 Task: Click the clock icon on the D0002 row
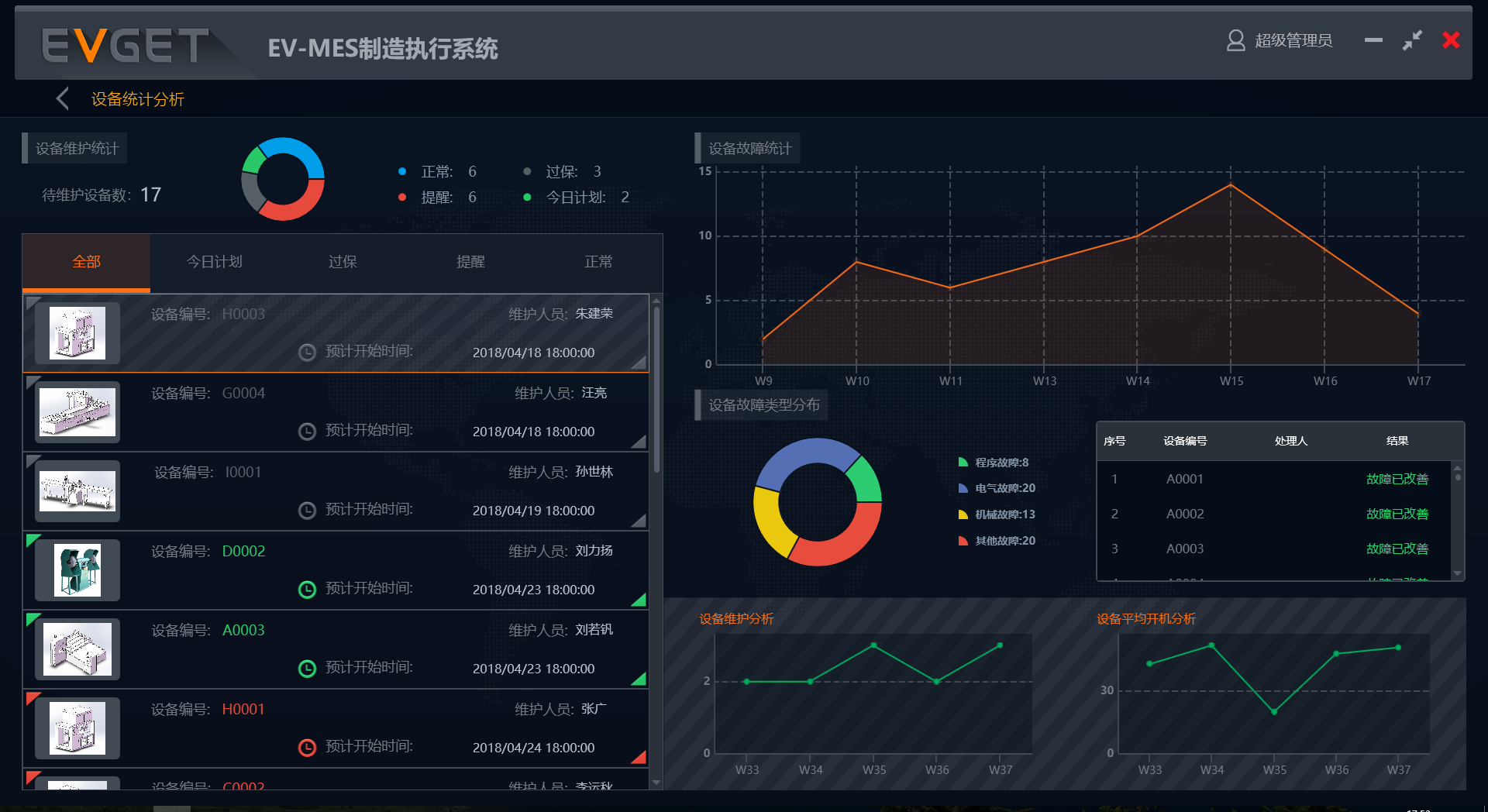pos(307,589)
